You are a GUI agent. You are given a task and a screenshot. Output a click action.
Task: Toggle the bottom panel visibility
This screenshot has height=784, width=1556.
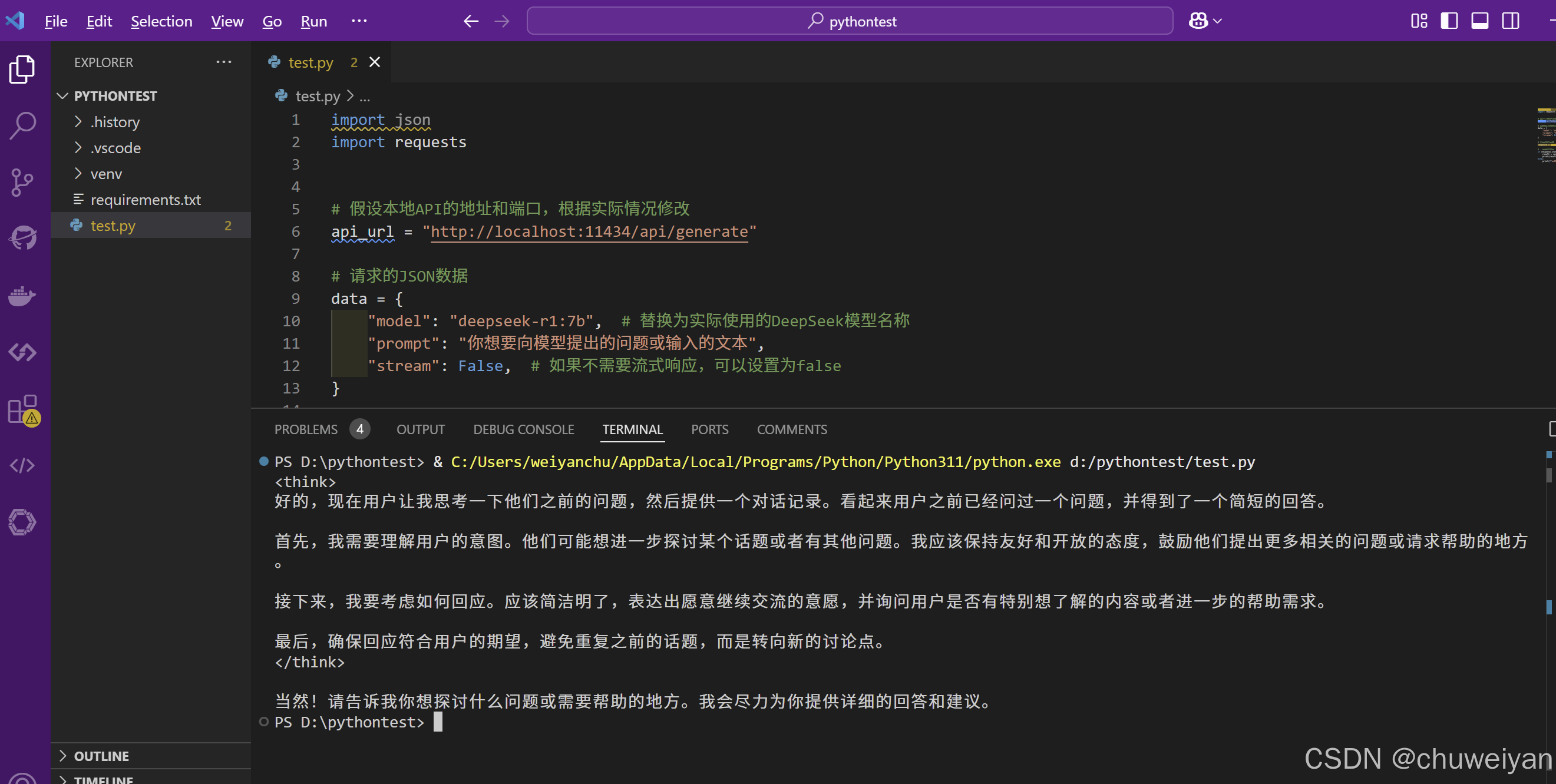tap(1480, 21)
